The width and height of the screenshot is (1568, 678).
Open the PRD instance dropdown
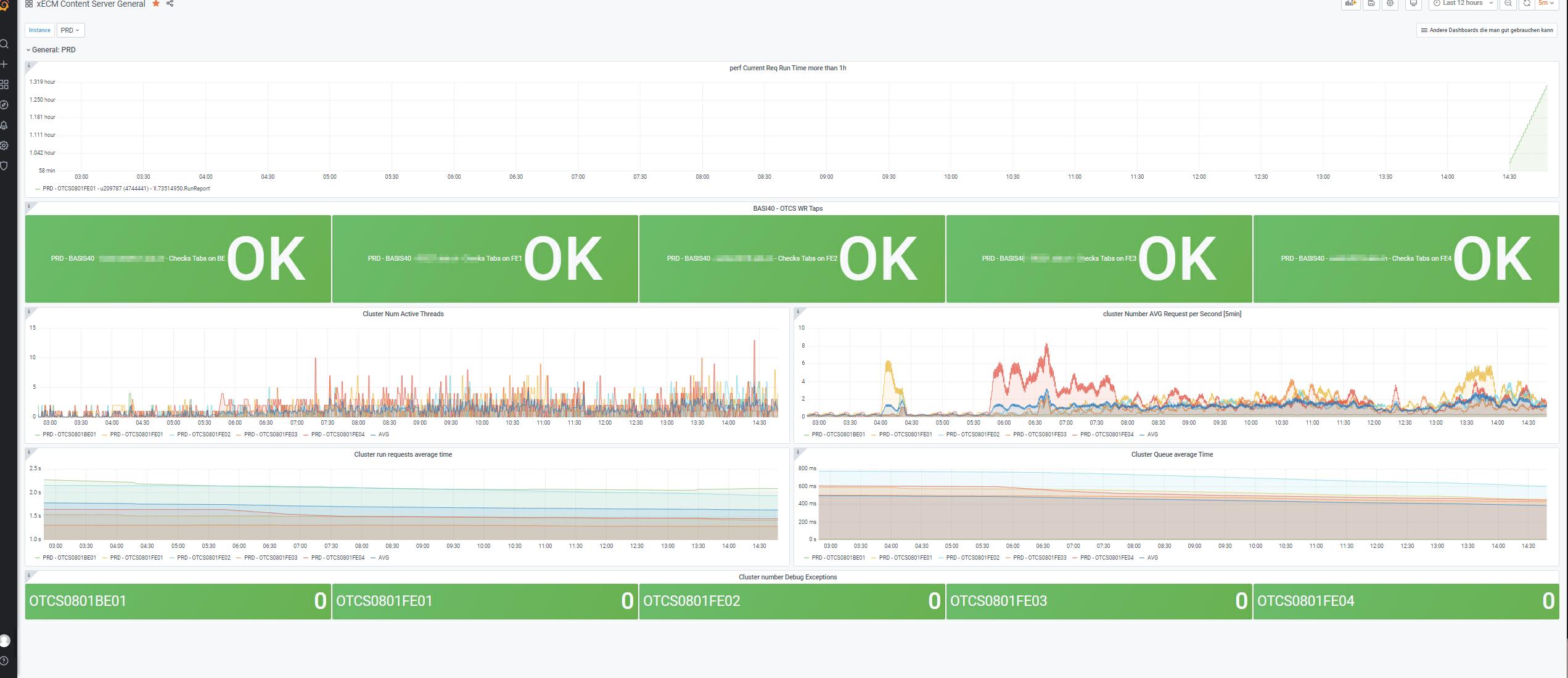pos(70,30)
